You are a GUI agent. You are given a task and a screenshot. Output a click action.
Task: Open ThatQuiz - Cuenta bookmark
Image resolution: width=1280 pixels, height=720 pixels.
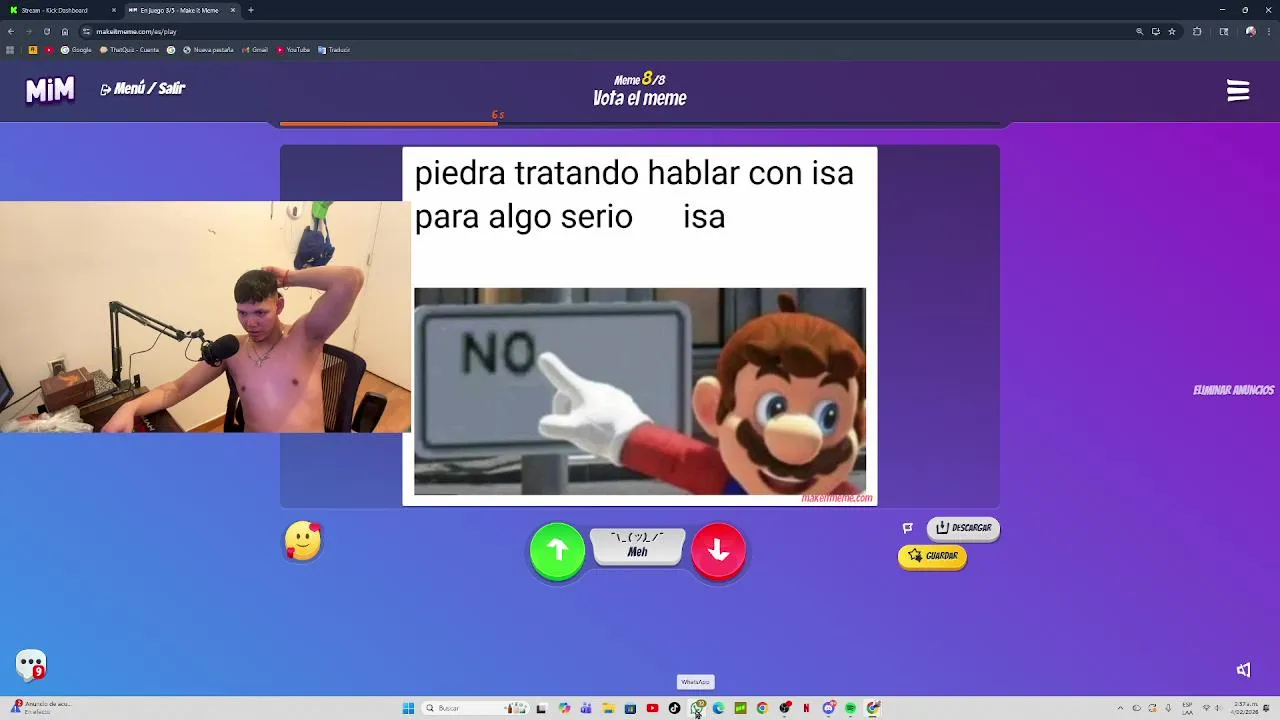pos(129,49)
